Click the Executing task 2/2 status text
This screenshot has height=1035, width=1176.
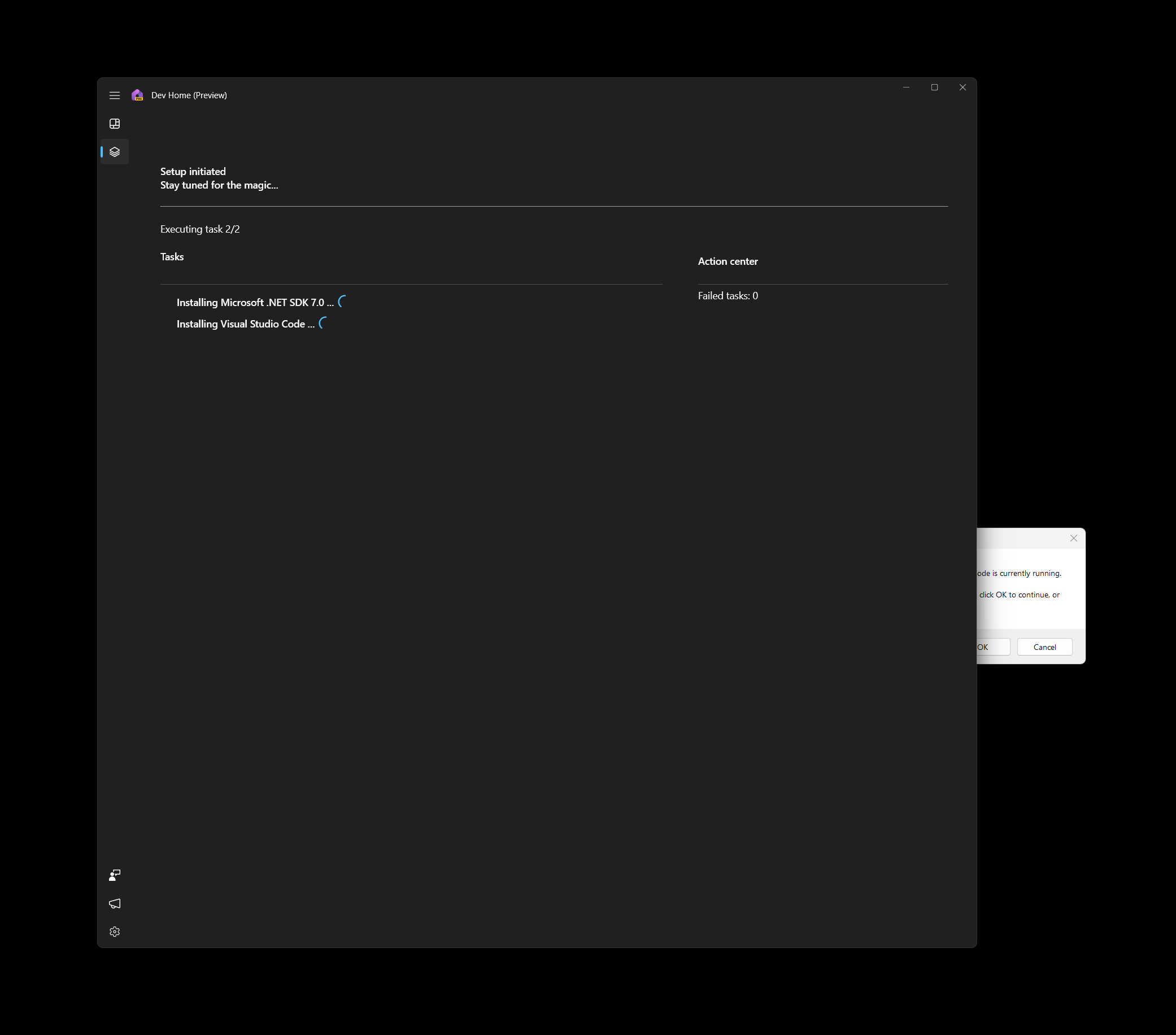pos(199,229)
